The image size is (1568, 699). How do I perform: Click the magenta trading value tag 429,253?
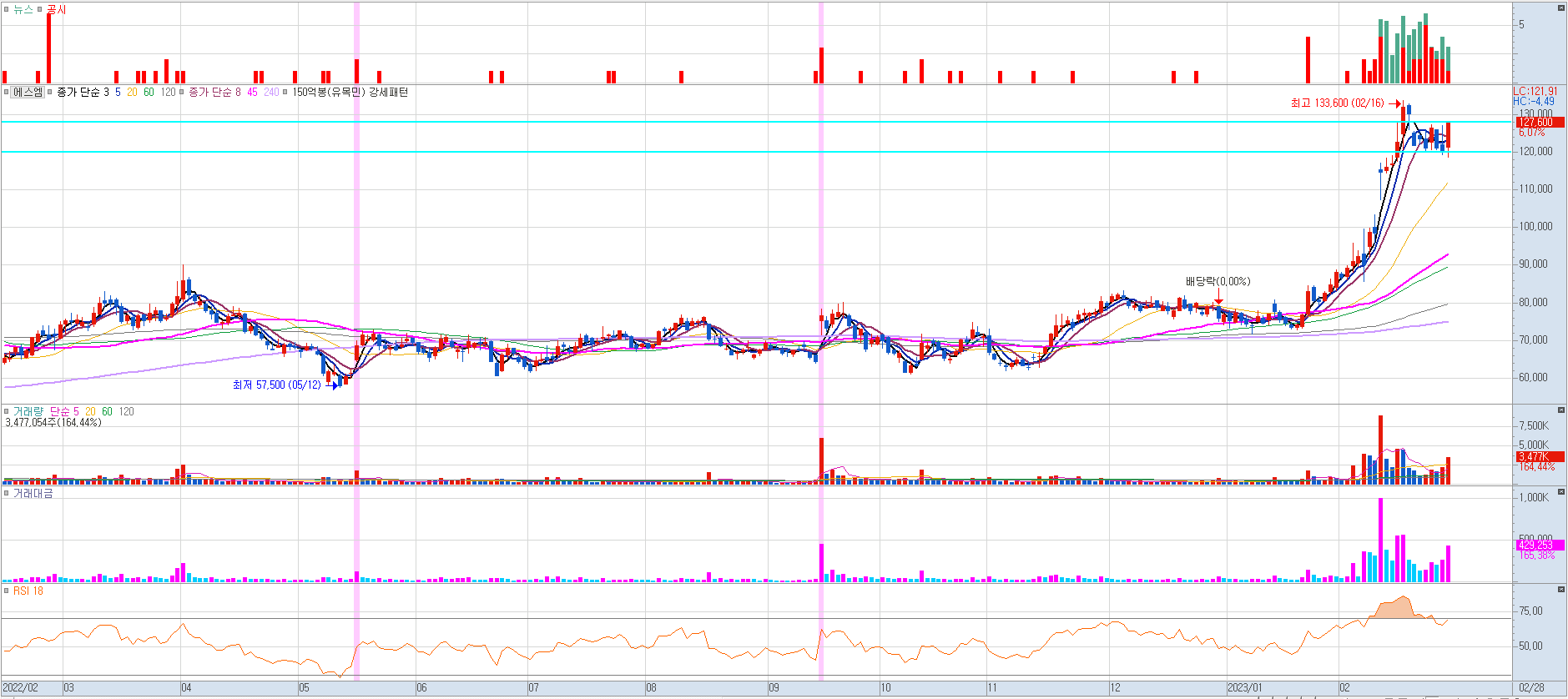[x=1539, y=545]
